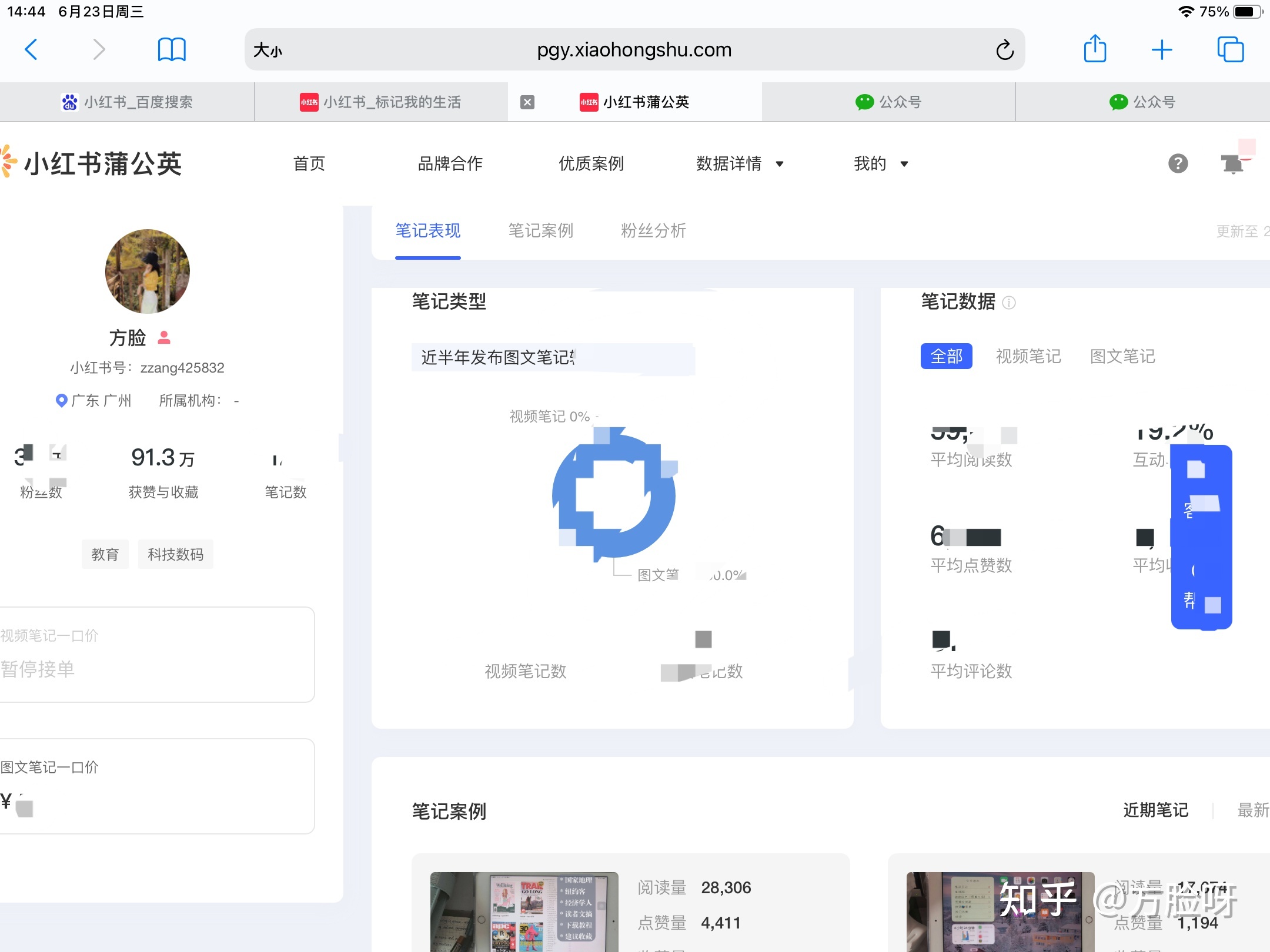Image resolution: width=1270 pixels, height=952 pixels.
Task: Open the 品牌合作 nav item
Action: 450,163
